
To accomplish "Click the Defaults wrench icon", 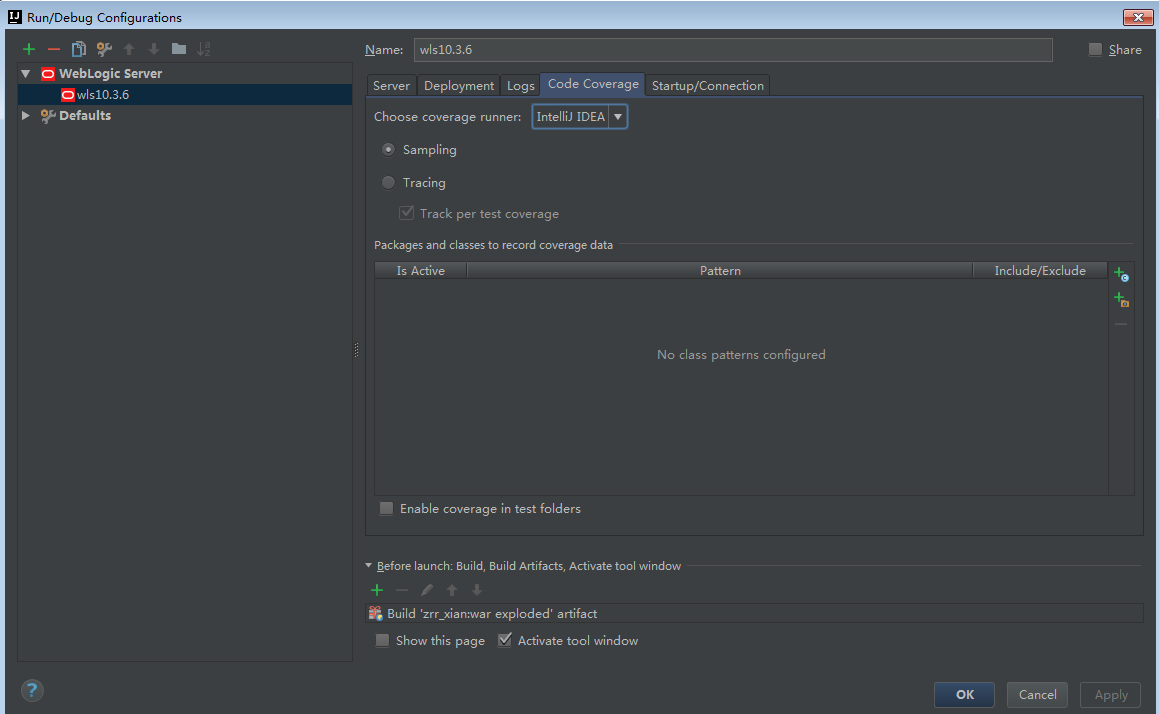I will click(48, 116).
